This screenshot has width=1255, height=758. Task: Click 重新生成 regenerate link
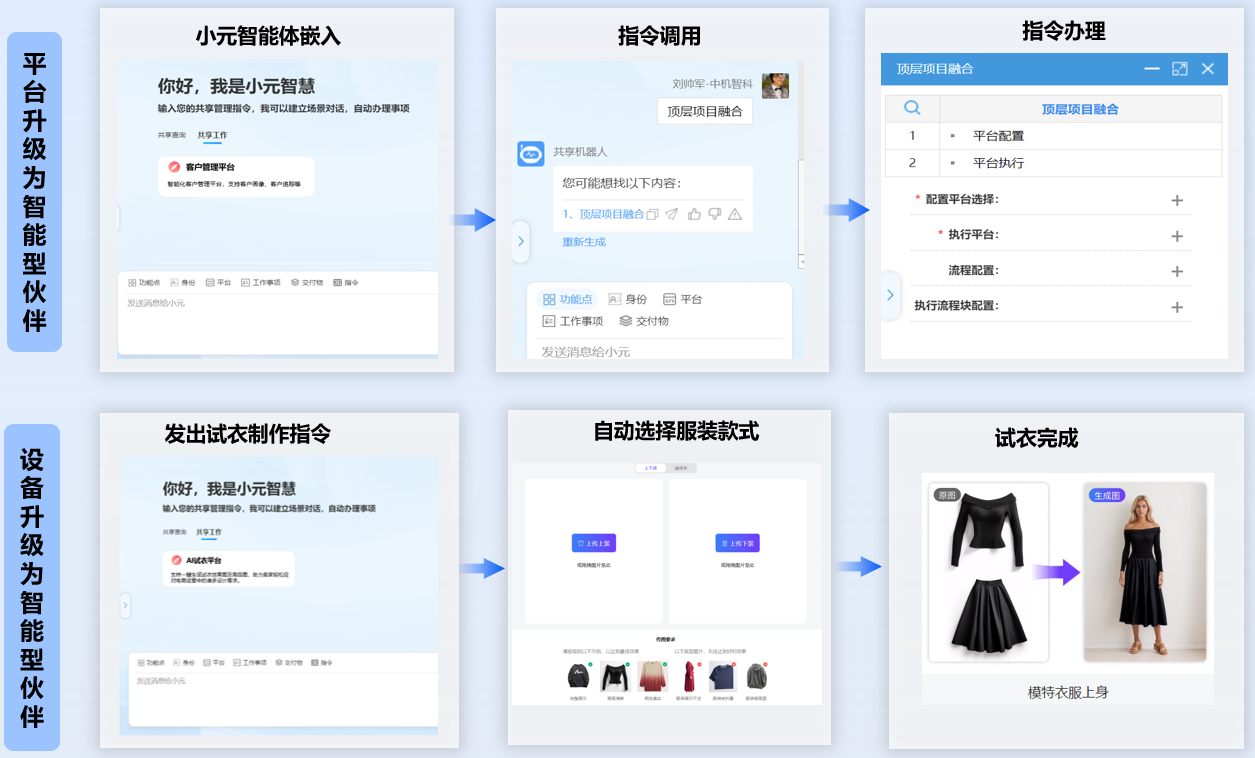click(x=583, y=242)
